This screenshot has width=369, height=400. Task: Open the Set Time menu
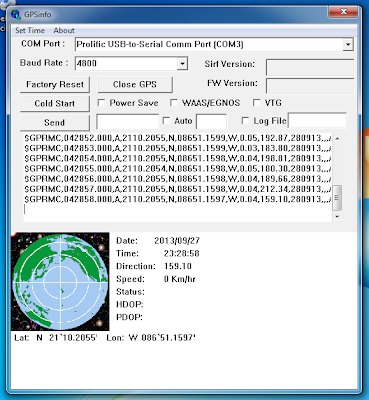[x=30, y=30]
